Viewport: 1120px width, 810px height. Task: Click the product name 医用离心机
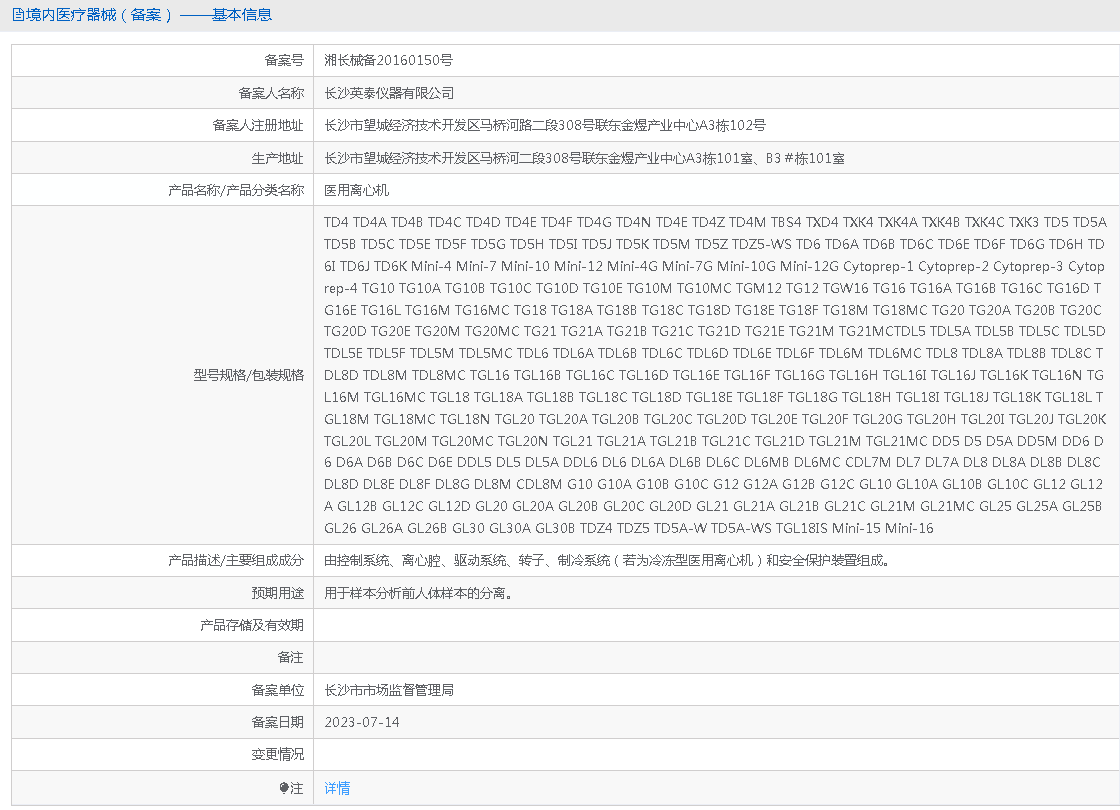[x=356, y=190]
